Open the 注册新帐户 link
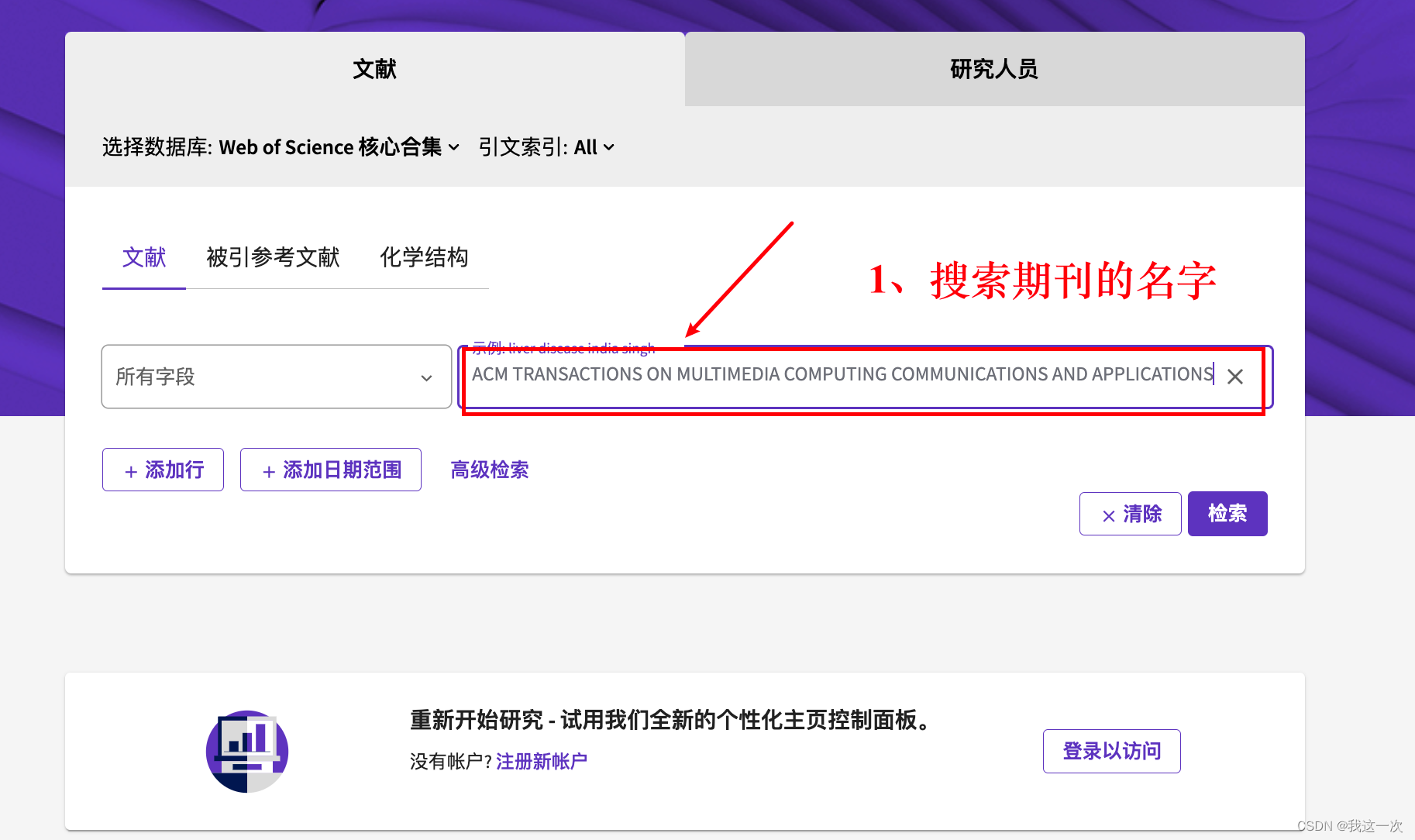1415x840 pixels. tap(542, 762)
